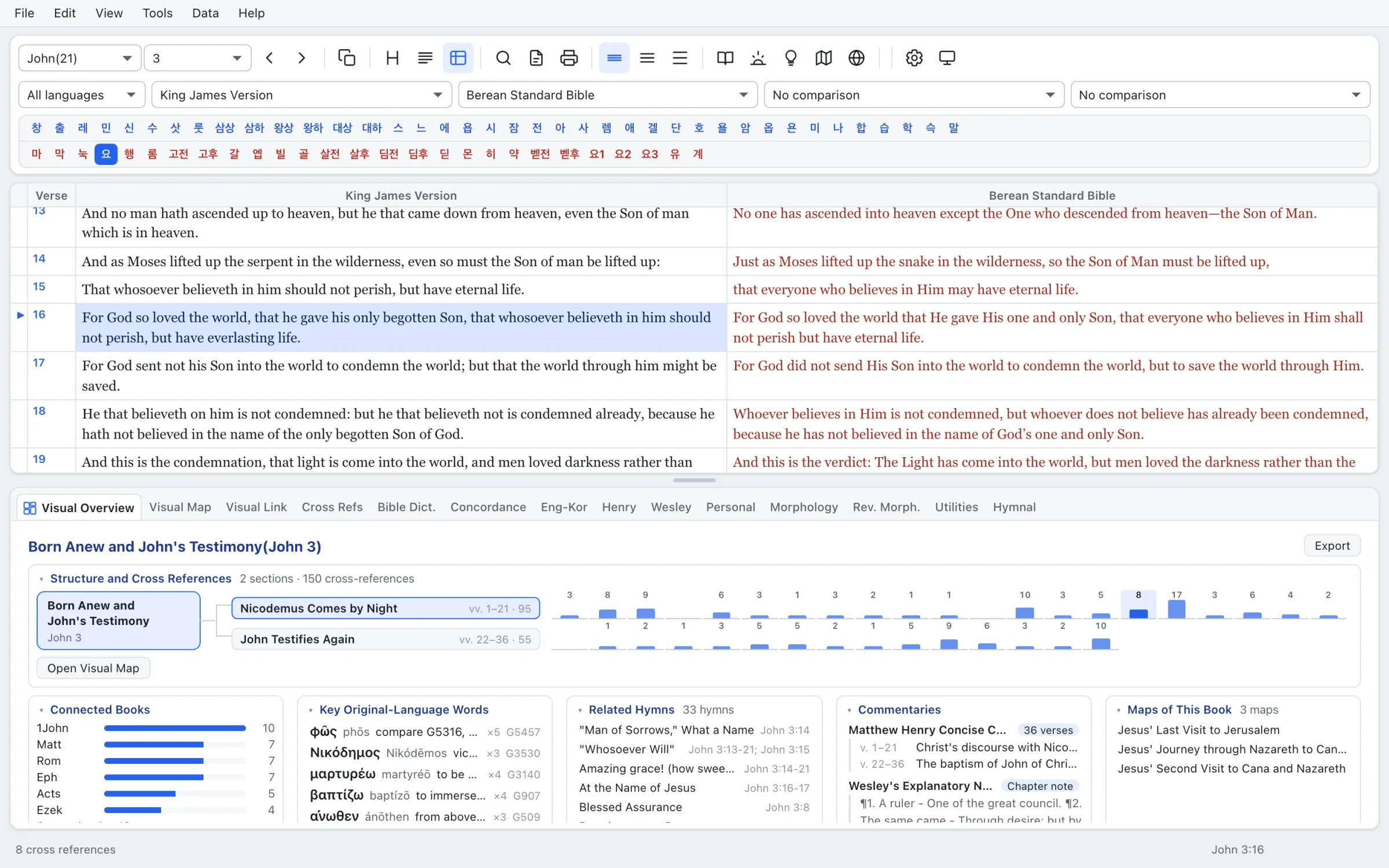The height and width of the screenshot is (868, 1389).
Task: Click the monitor display icon
Action: point(947,58)
